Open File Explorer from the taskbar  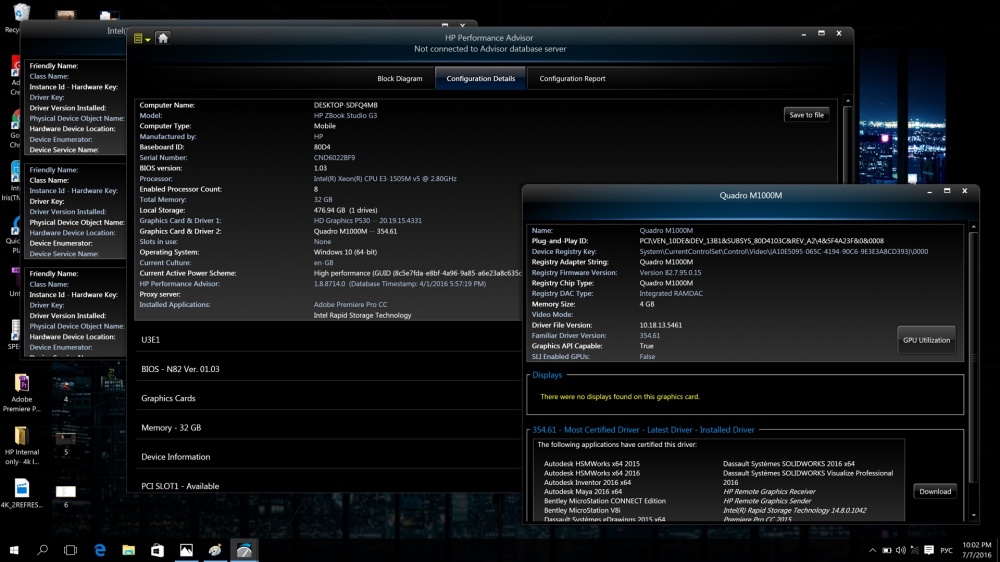pos(129,550)
